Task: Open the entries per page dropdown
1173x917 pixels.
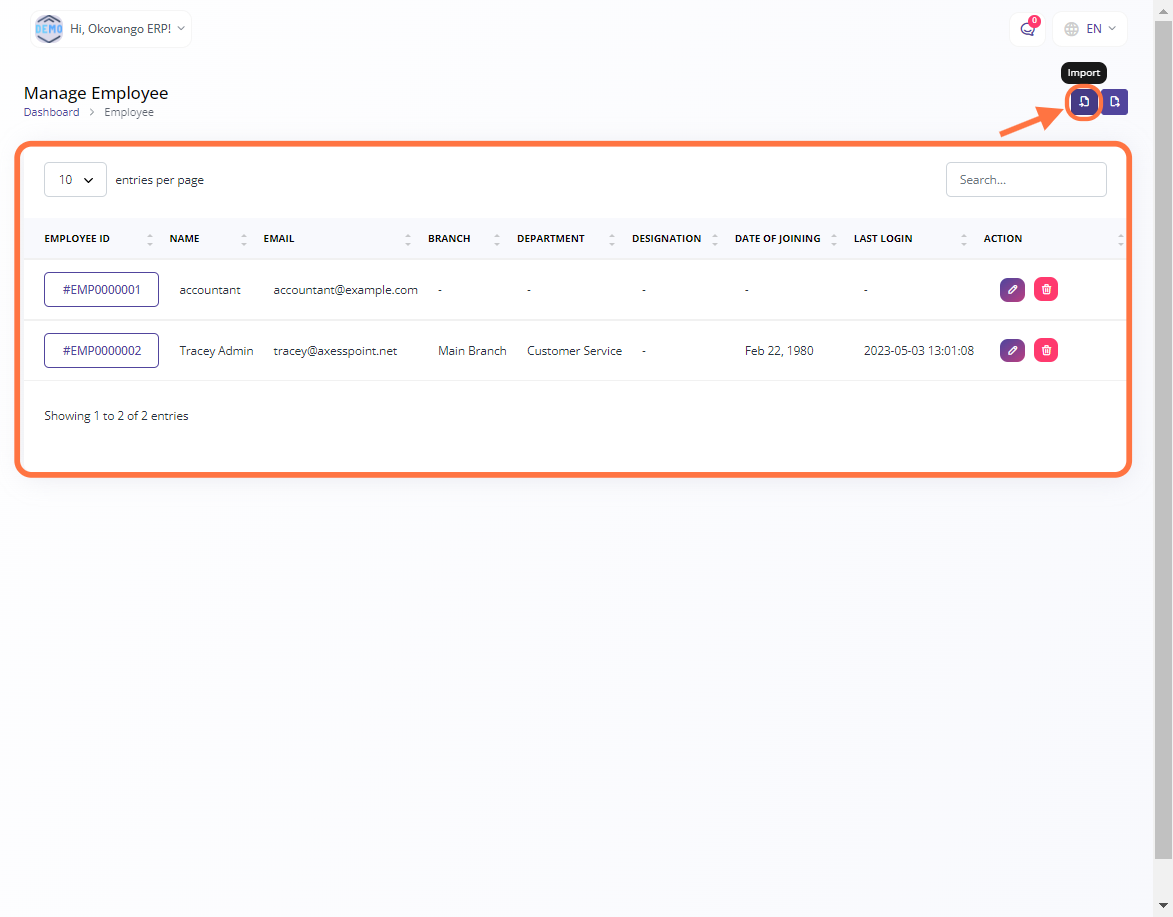Action: tap(75, 180)
